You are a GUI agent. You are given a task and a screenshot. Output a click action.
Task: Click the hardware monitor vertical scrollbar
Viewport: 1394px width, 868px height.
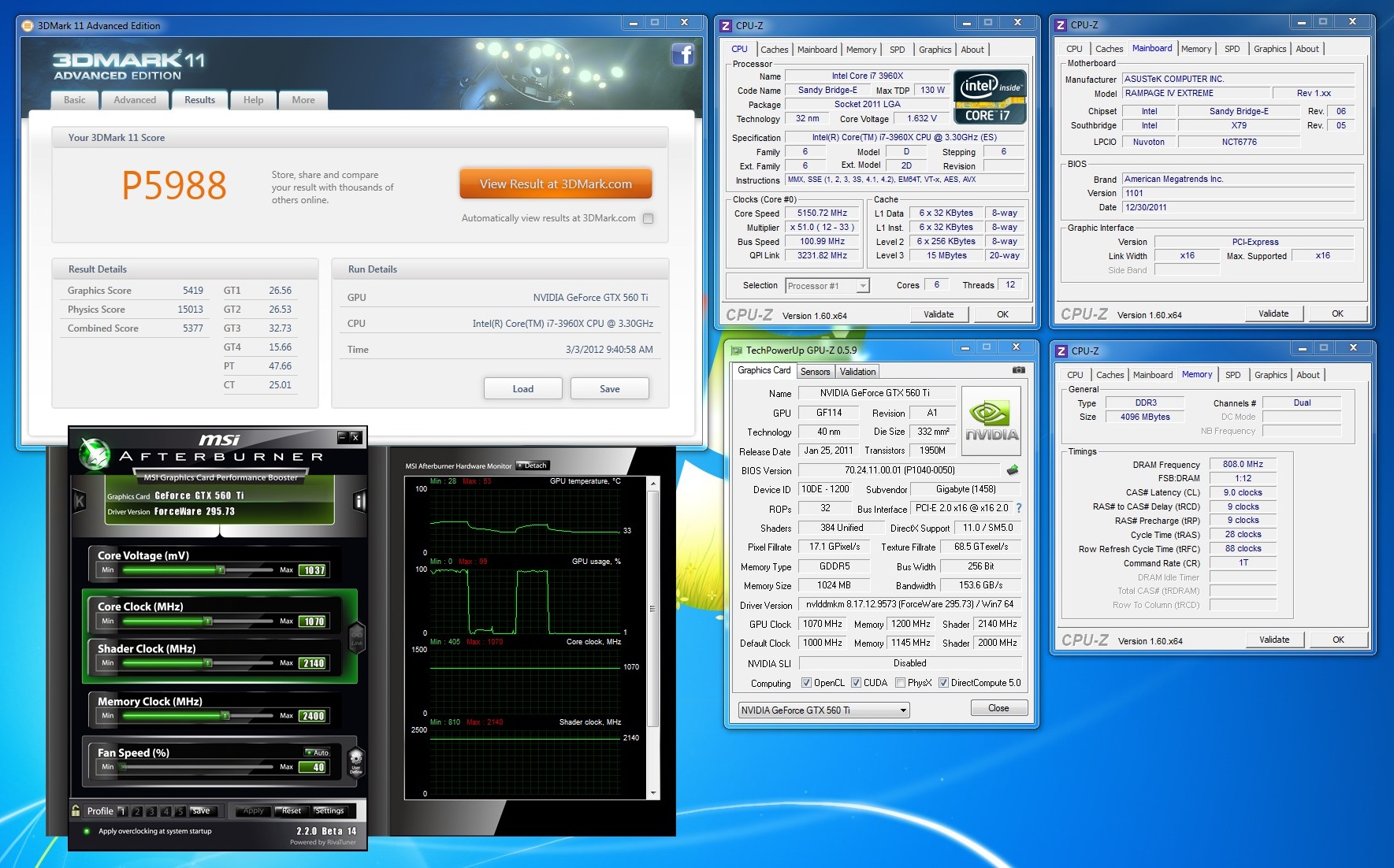[652, 638]
